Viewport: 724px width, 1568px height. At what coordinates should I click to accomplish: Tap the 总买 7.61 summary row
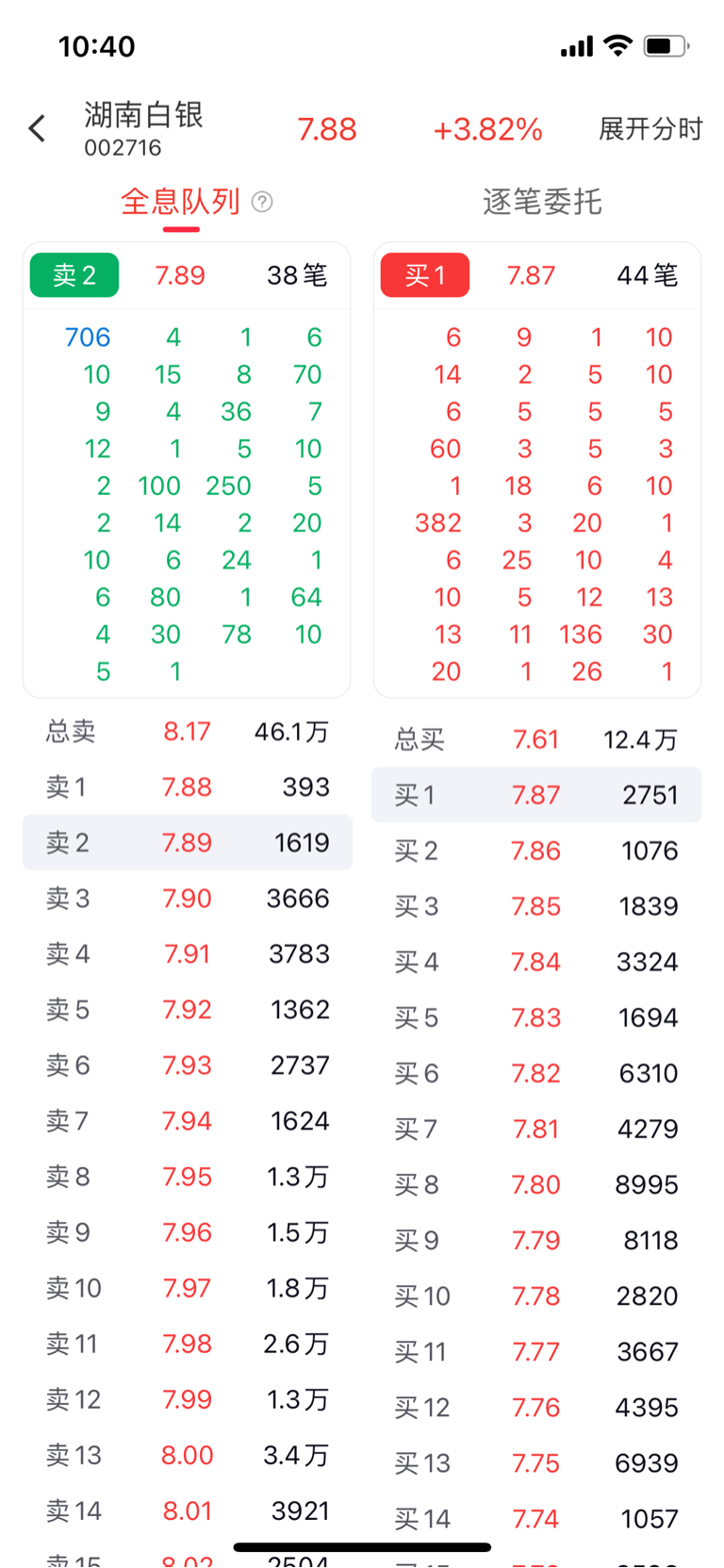point(535,740)
